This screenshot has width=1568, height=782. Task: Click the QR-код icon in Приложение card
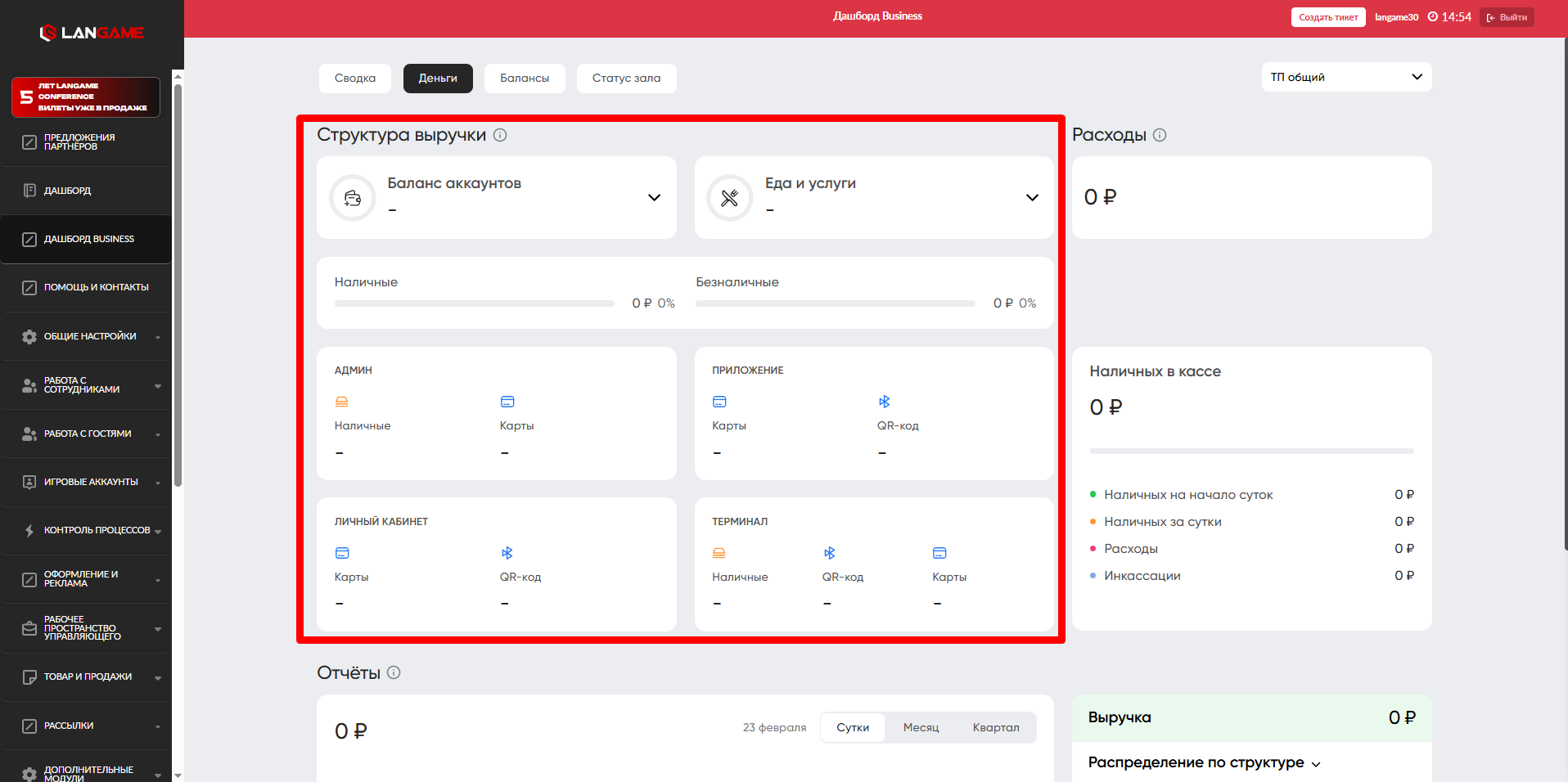pos(884,402)
